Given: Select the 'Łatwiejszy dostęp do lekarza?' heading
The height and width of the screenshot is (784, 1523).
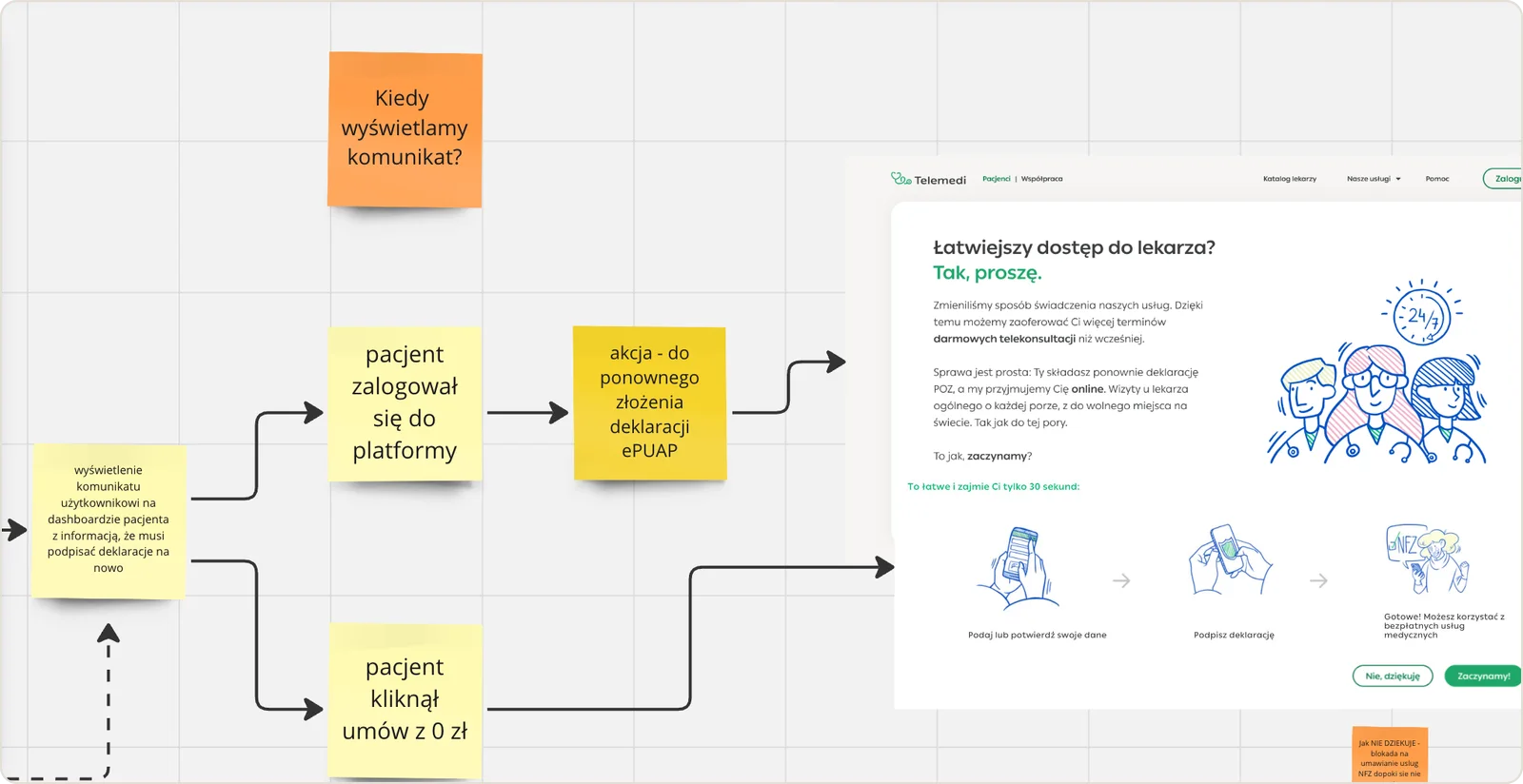Looking at the screenshot, I should click(1074, 247).
